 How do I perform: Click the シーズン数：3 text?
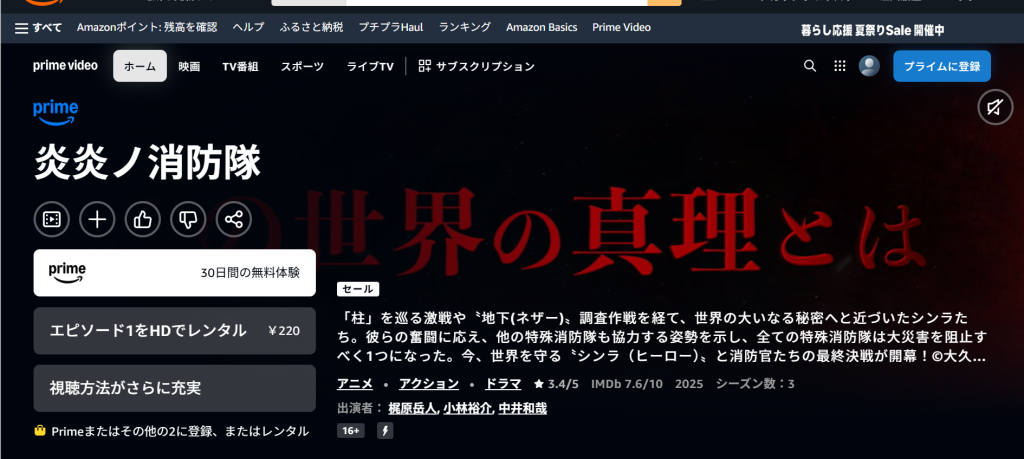coord(755,384)
